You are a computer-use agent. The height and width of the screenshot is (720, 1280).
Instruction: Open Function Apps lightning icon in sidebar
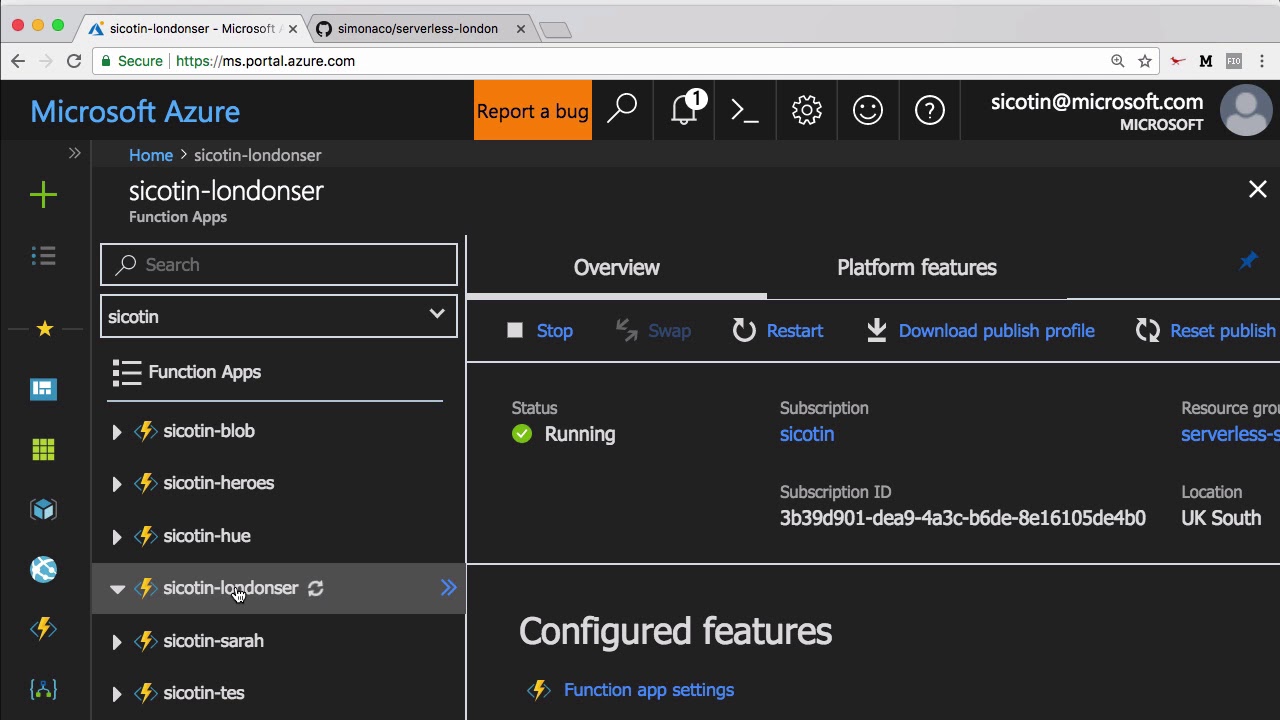43,629
